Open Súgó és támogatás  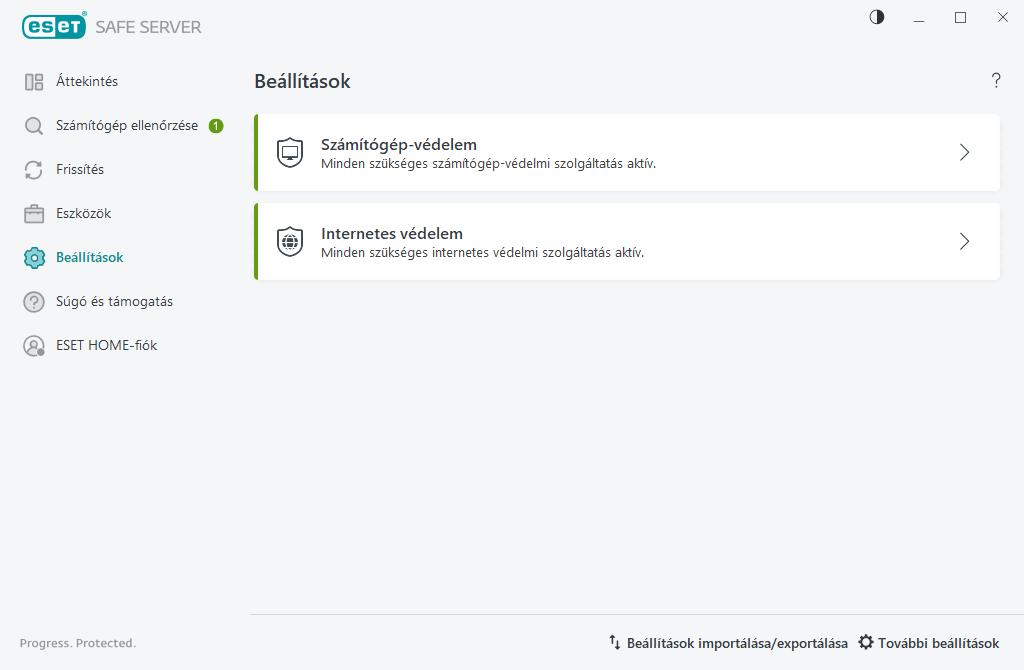[114, 302]
